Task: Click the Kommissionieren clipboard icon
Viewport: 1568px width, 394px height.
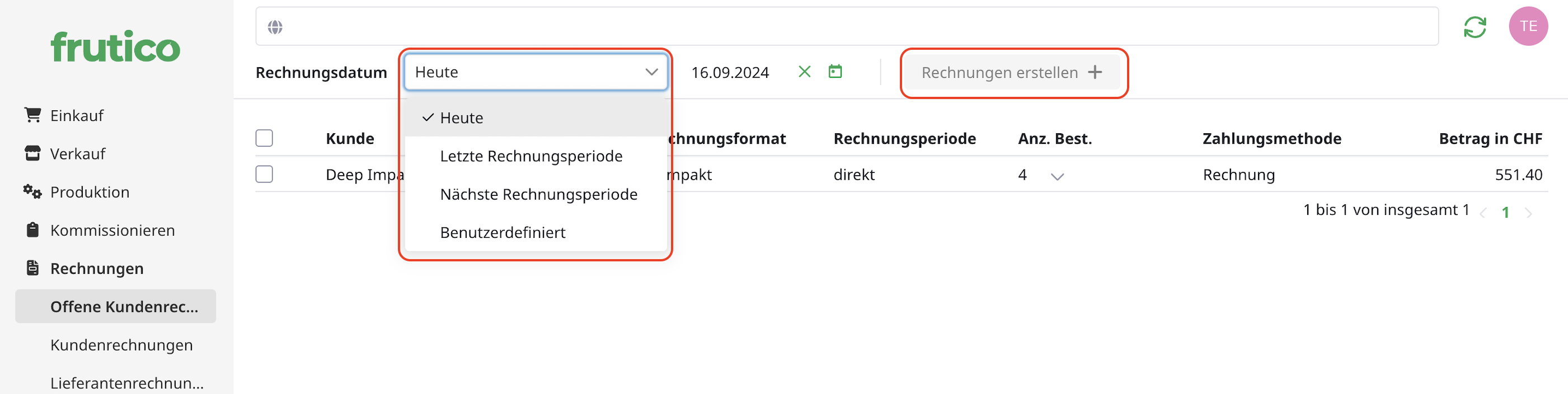Action: pyautogui.click(x=33, y=230)
